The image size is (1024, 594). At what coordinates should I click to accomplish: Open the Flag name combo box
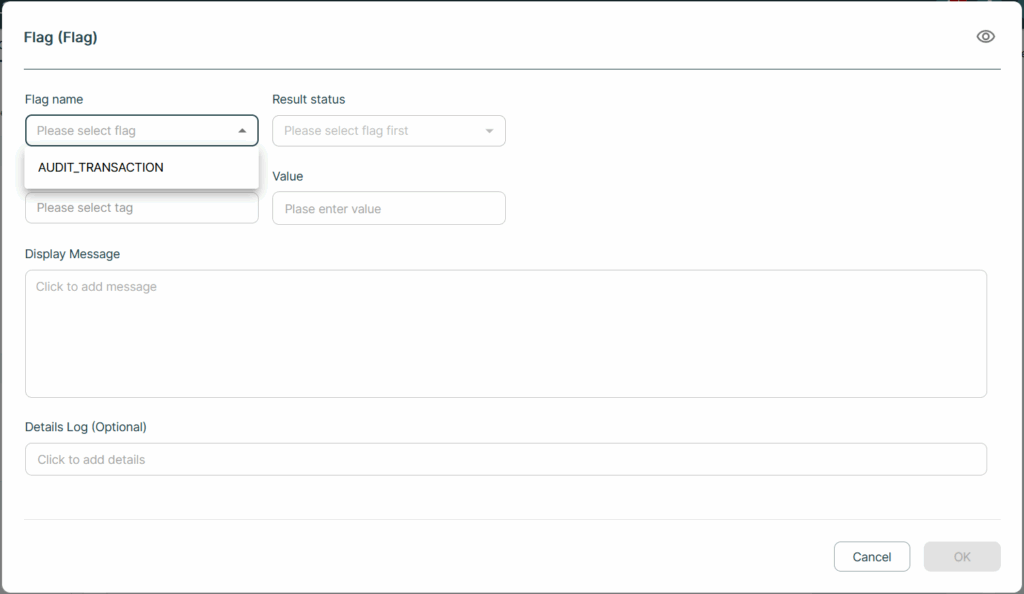tap(142, 131)
